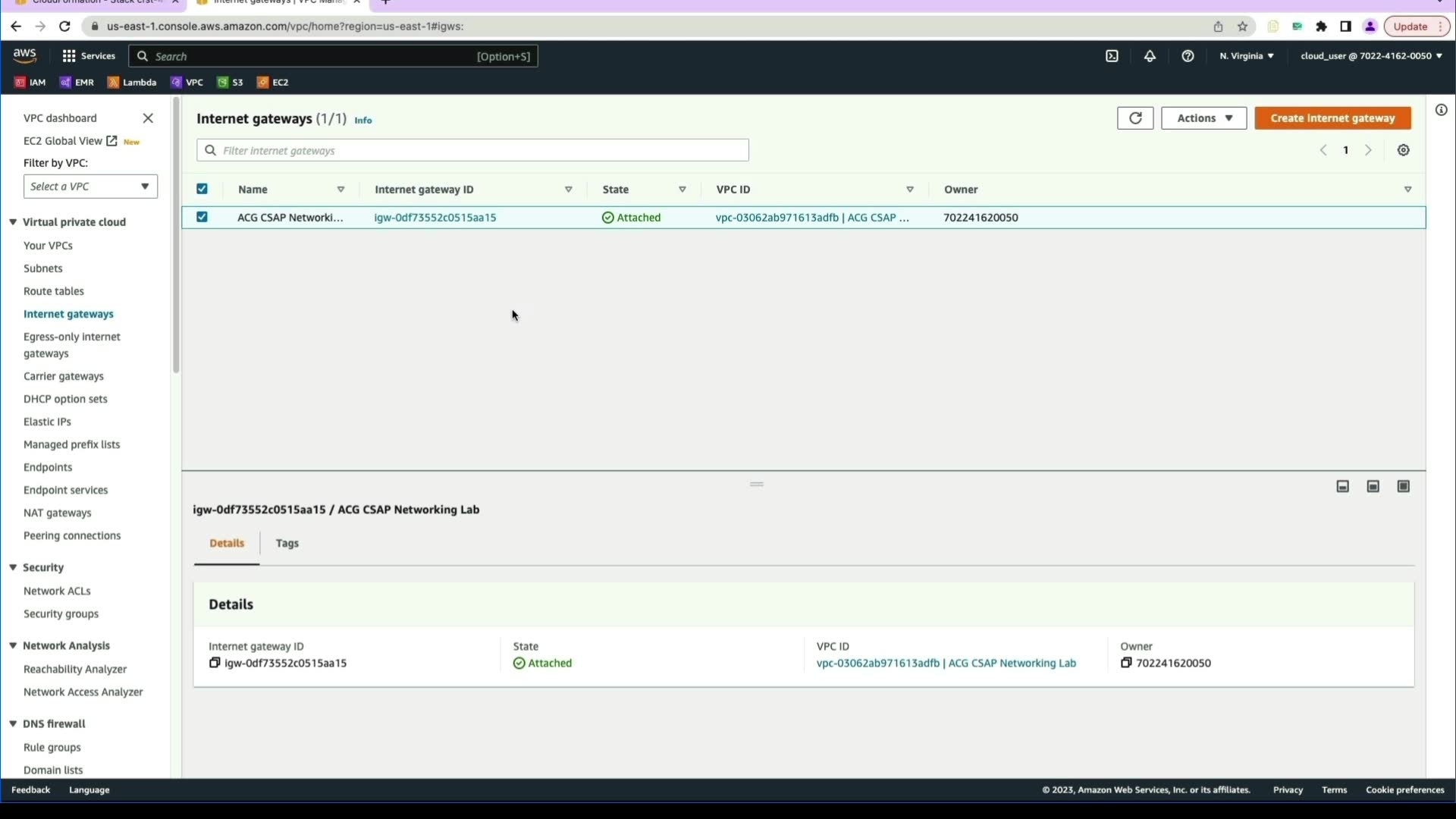Open igw-0df73552c0515aa15 link in table
This screenshot has height=819, width=1456.
(x=435, y=218)
